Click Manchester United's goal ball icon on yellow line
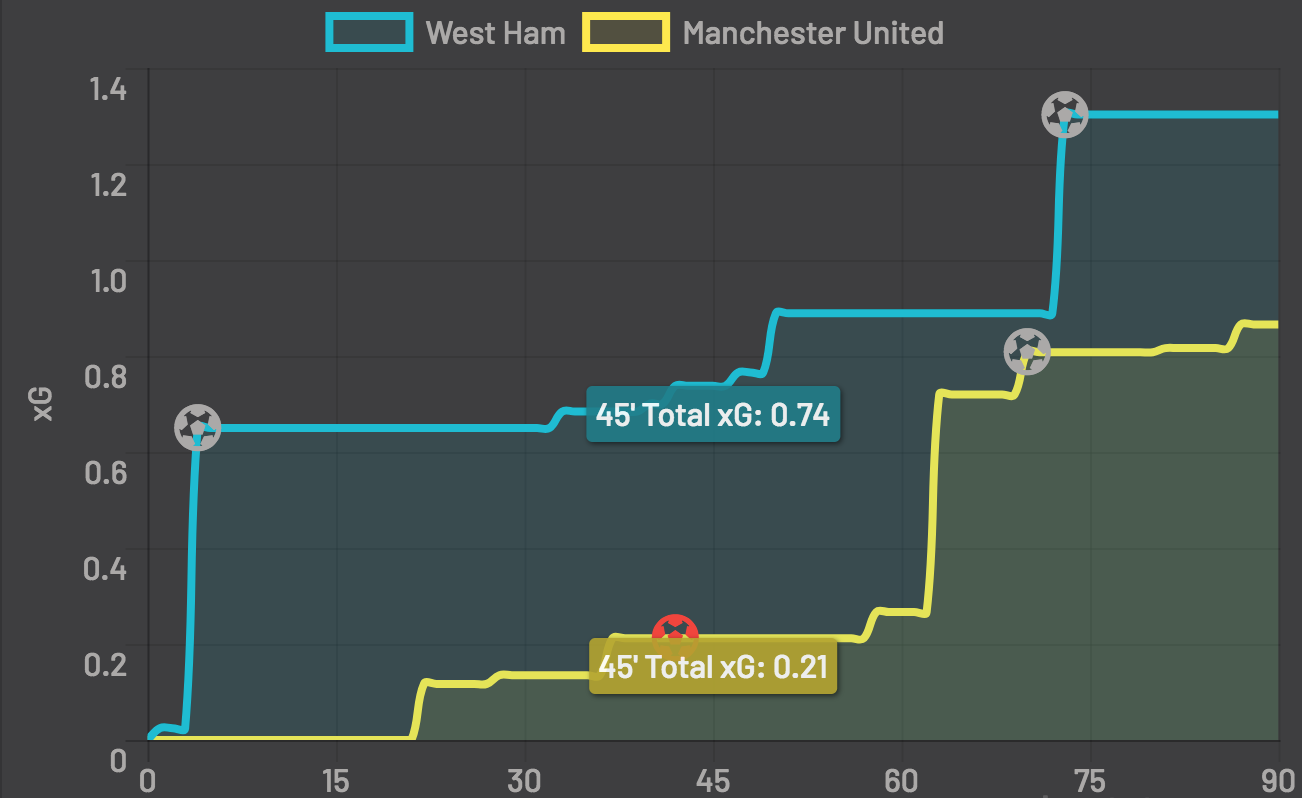This screenshot has height=798, width=1302. pos(1027,351)
